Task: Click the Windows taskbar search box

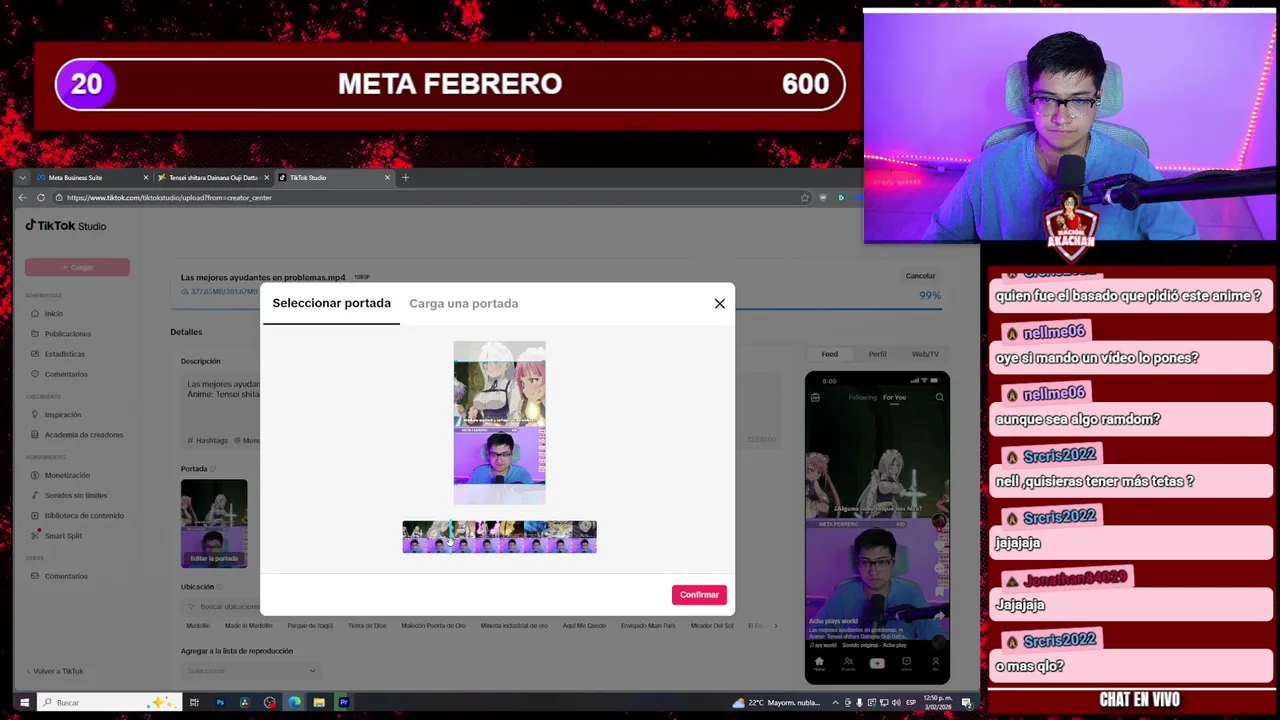Action: (108, 703)
